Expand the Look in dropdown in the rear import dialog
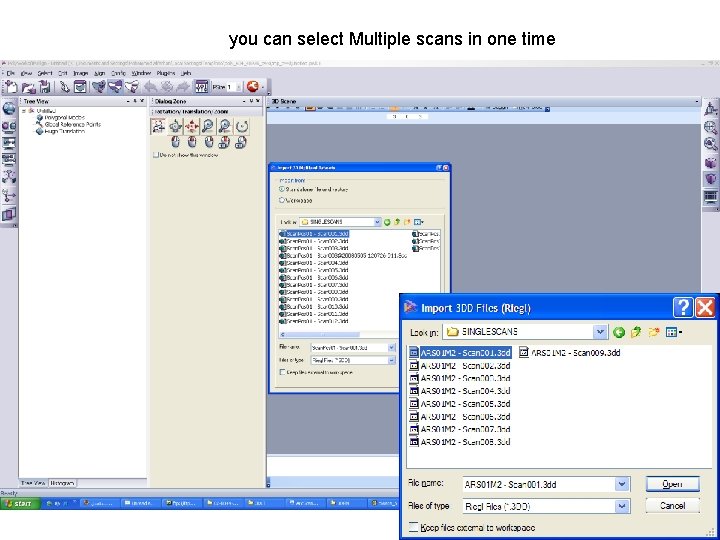Image resolution: width=720 pixels, height=540 pixels. 377,222
